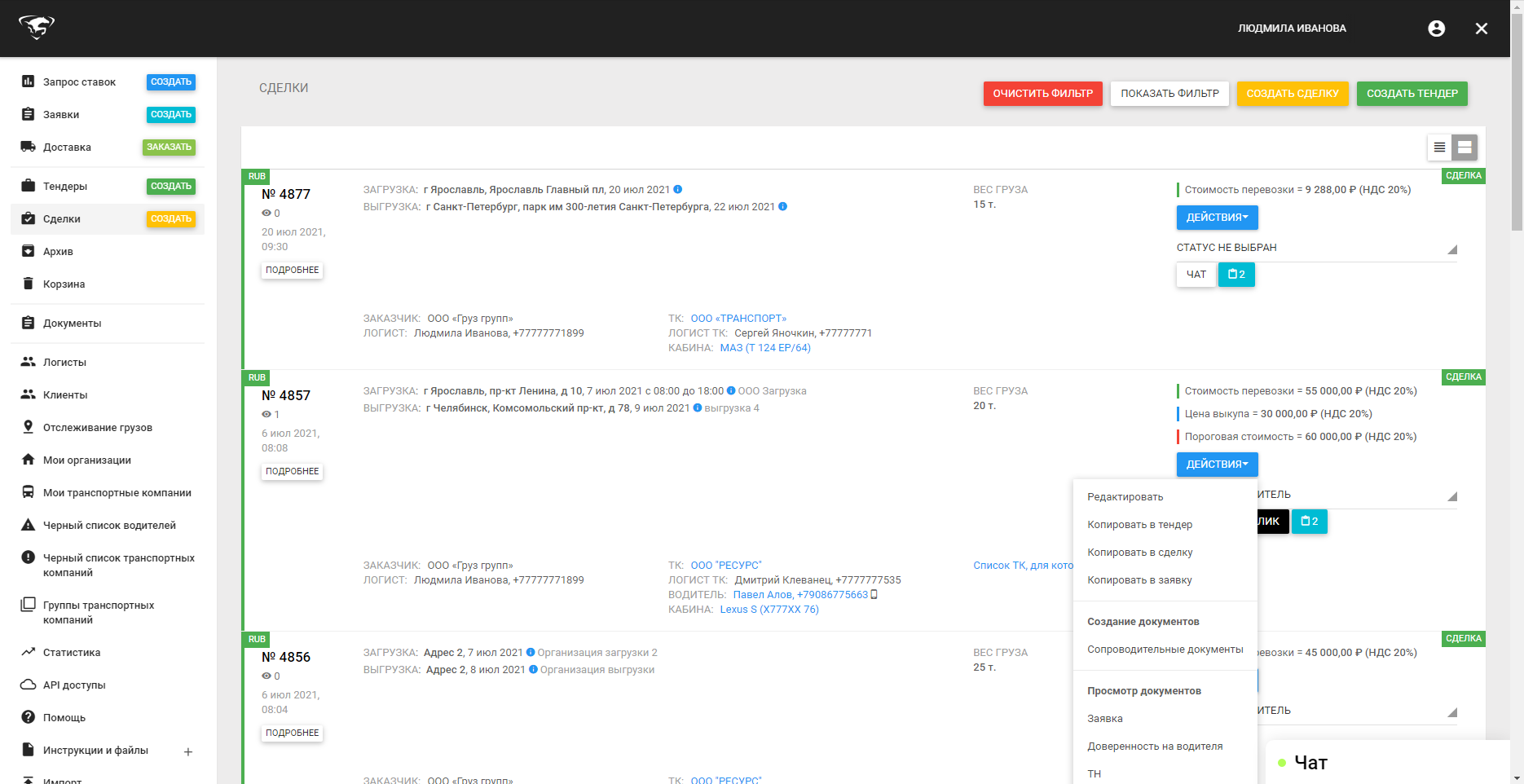Open ДЕЙСТВИЯ dropdown for deal 4877
The image size is (1524, 784).
pyautogui.click(x=1217, y=218)
